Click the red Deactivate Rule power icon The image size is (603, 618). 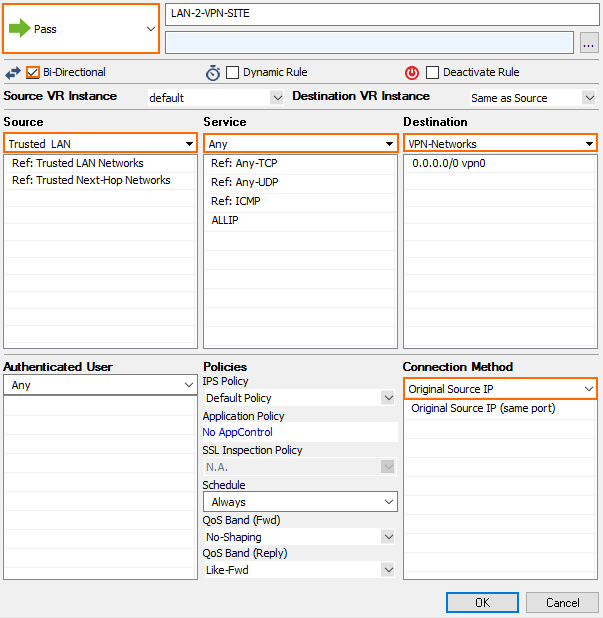(x=412, y=73)
